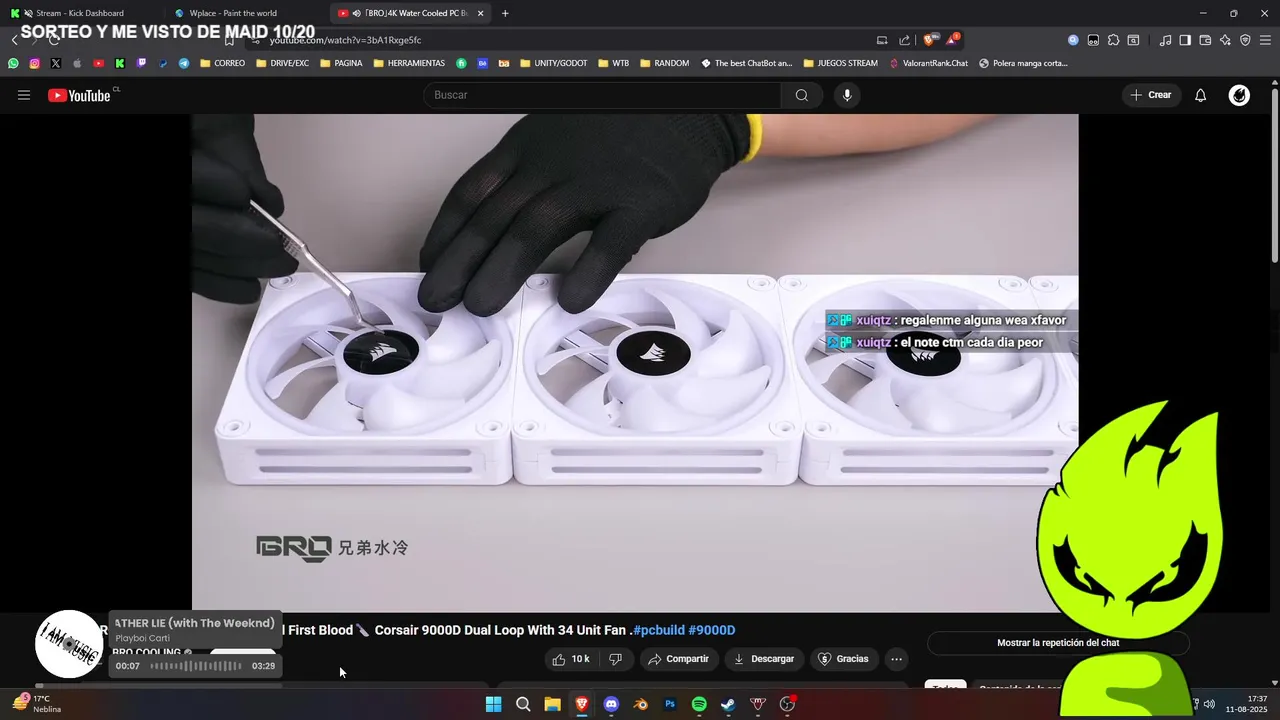Share this page from the address bar
The image size is (1280, 720).
pos(904,40)
